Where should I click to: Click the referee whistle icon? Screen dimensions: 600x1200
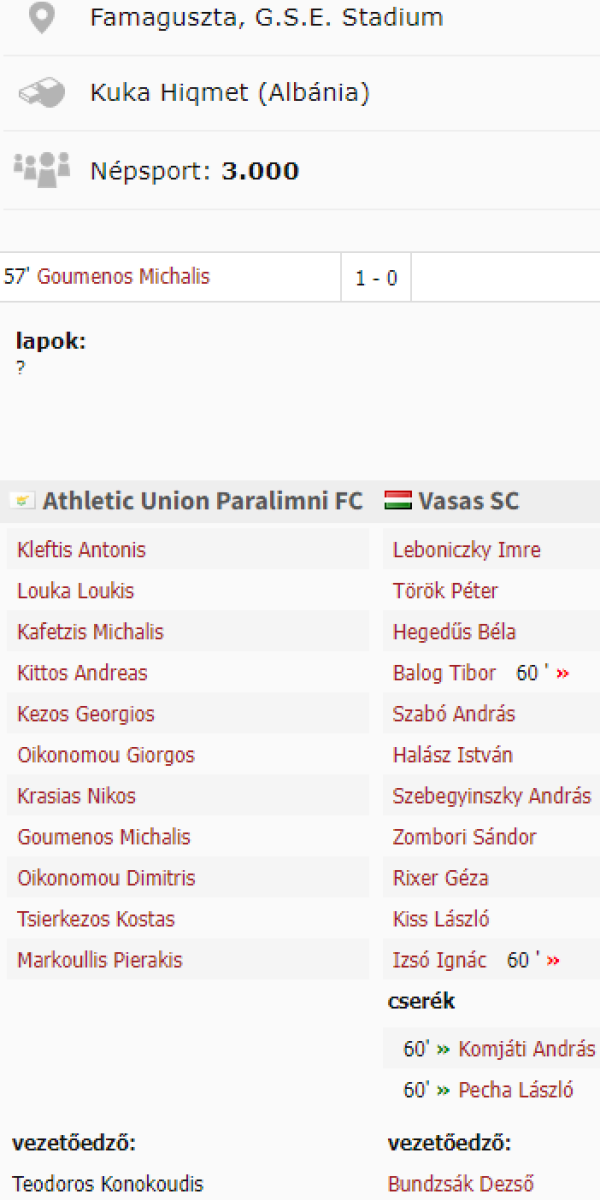[41, 93]
